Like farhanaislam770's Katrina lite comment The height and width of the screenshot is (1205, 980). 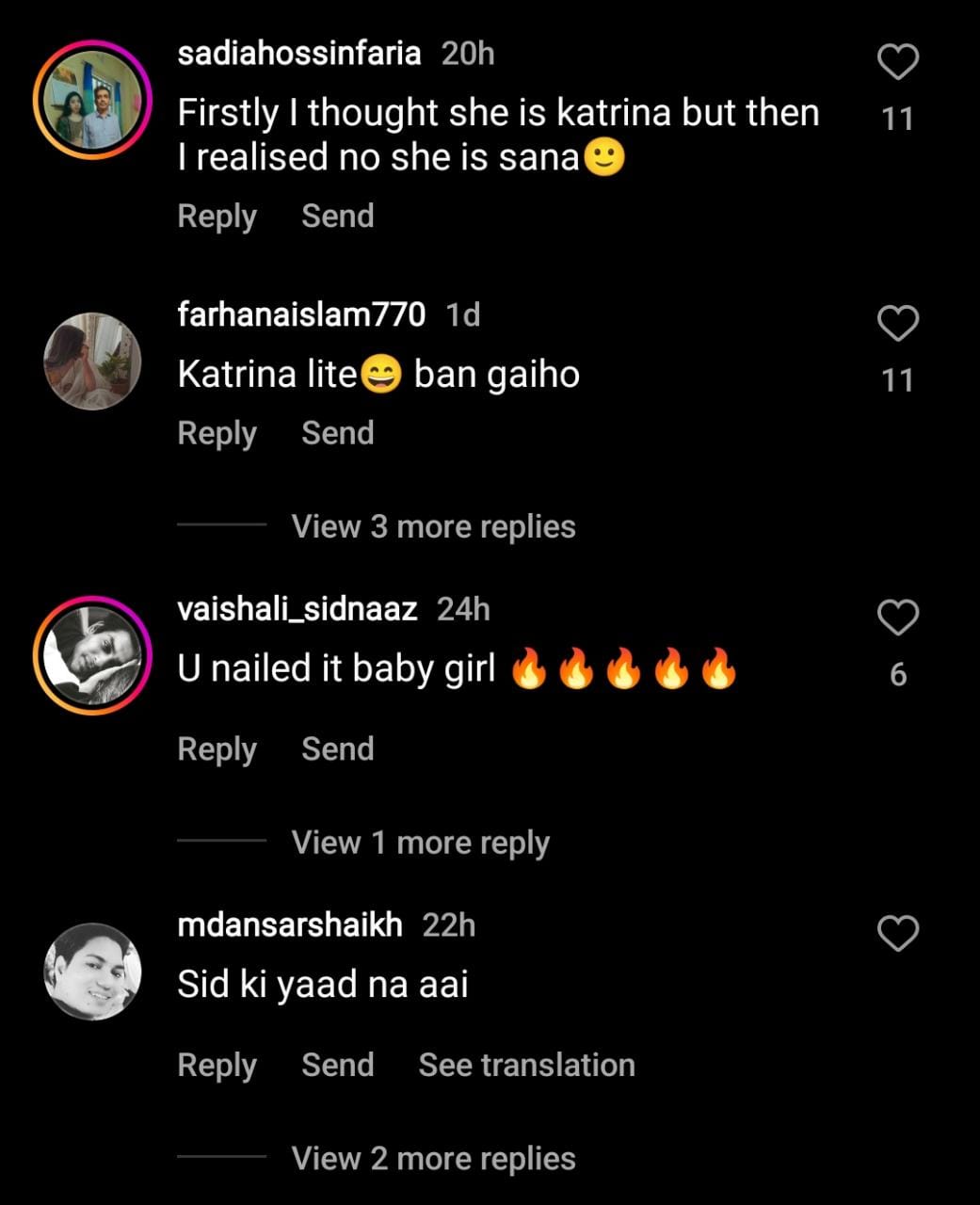(897, 324)
